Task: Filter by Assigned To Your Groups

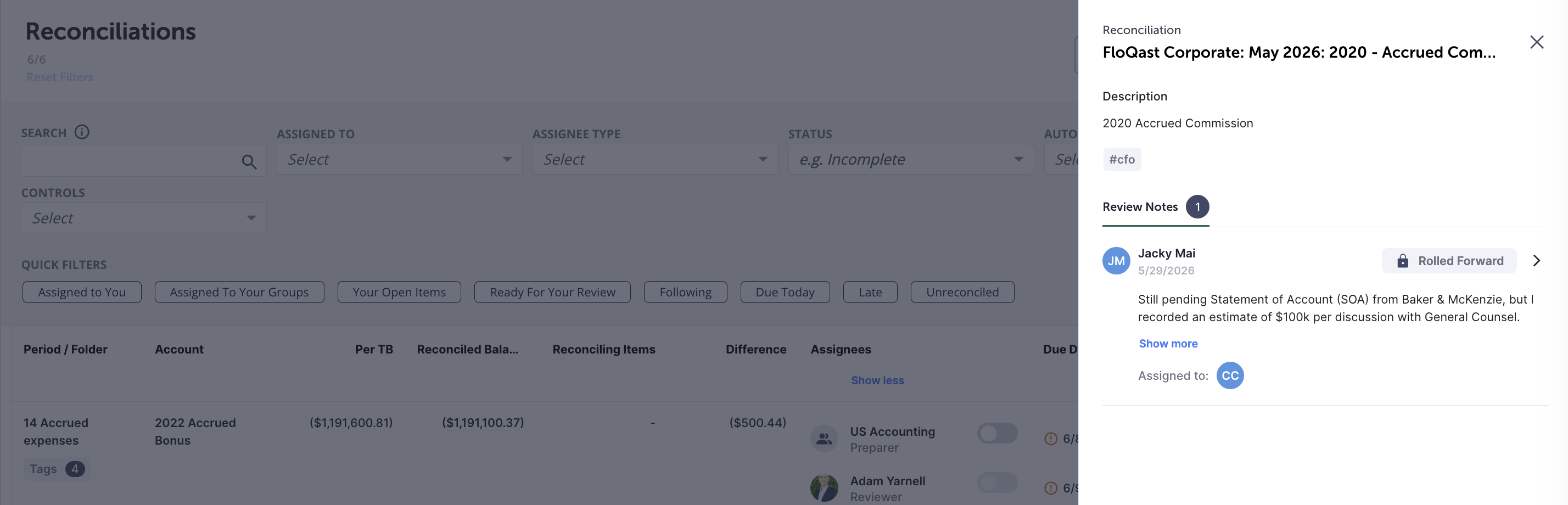Action: pos(239,292)
